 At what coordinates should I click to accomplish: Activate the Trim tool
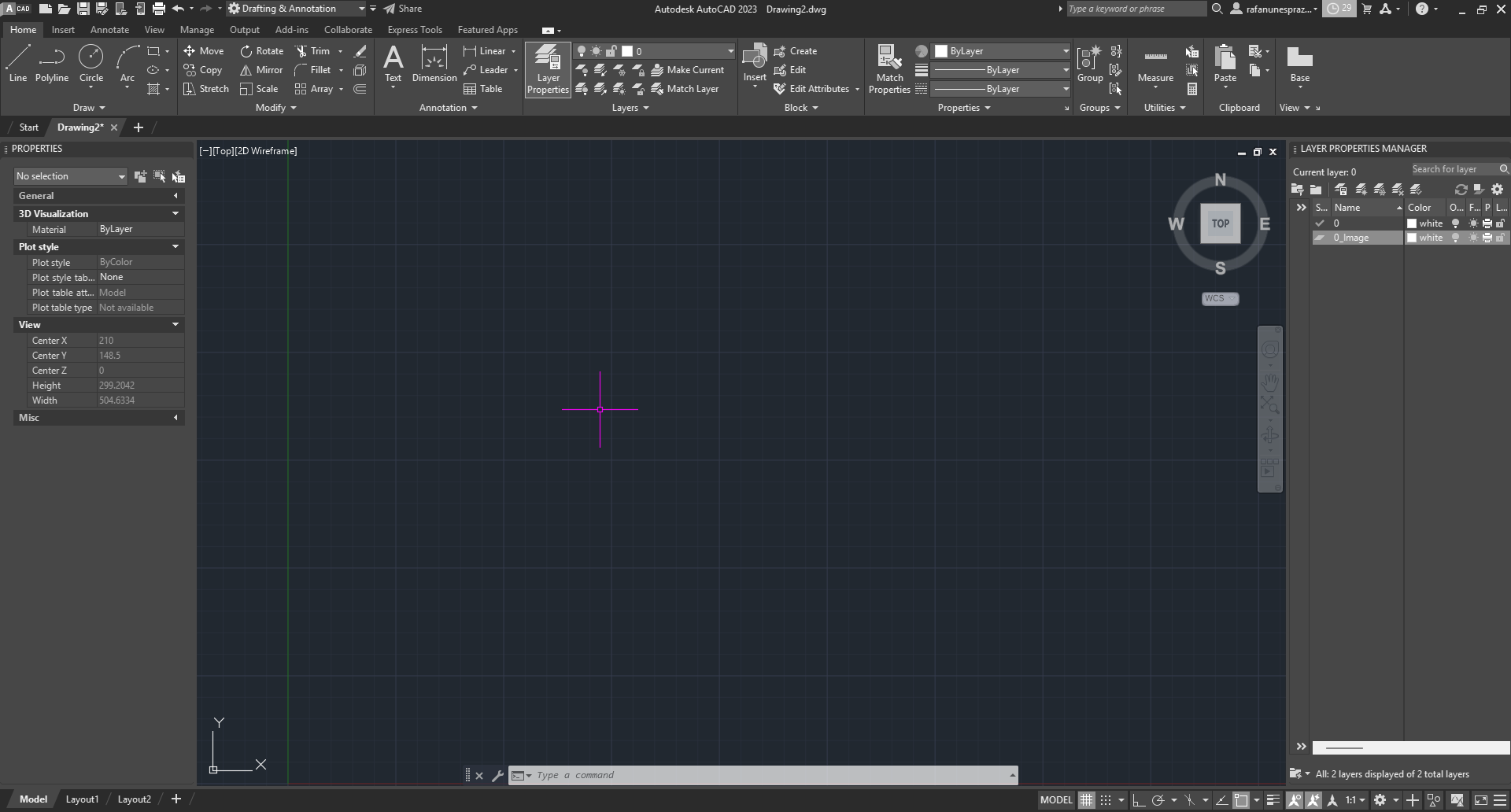[x=318, y=50]
